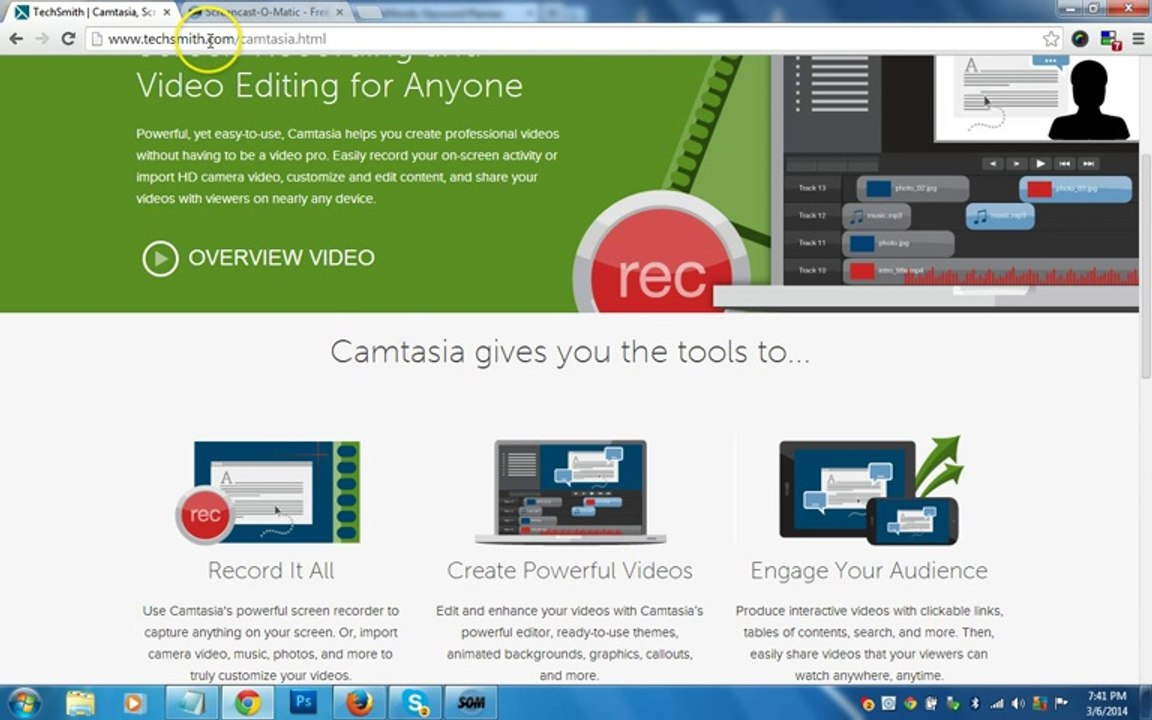
Task: Click the Chrome icon in system tray
Action: [x=910, y=704]
